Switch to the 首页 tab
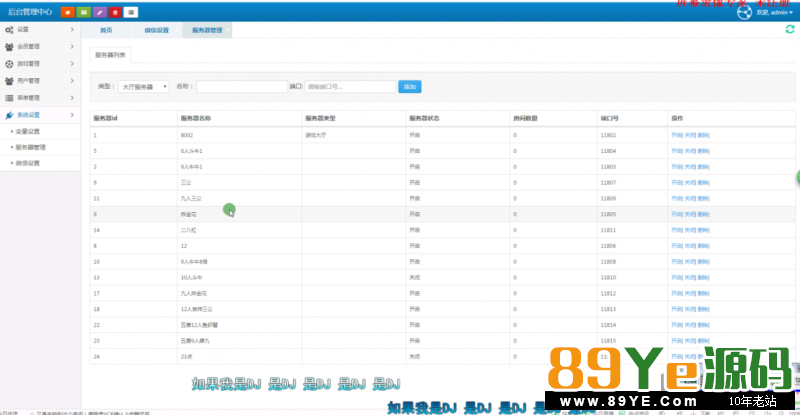Image resolution: width=800 pixels, height=415 pixels. (106, 31)
